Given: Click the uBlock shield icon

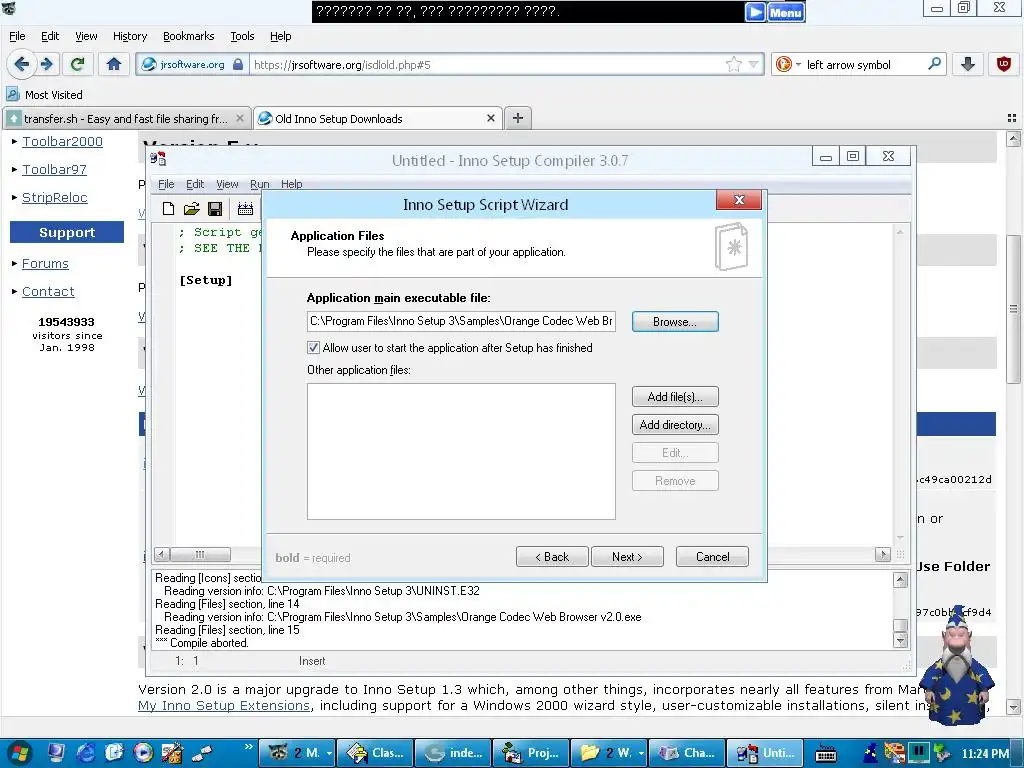Looking at the screenshot, I should point(1004,64).
